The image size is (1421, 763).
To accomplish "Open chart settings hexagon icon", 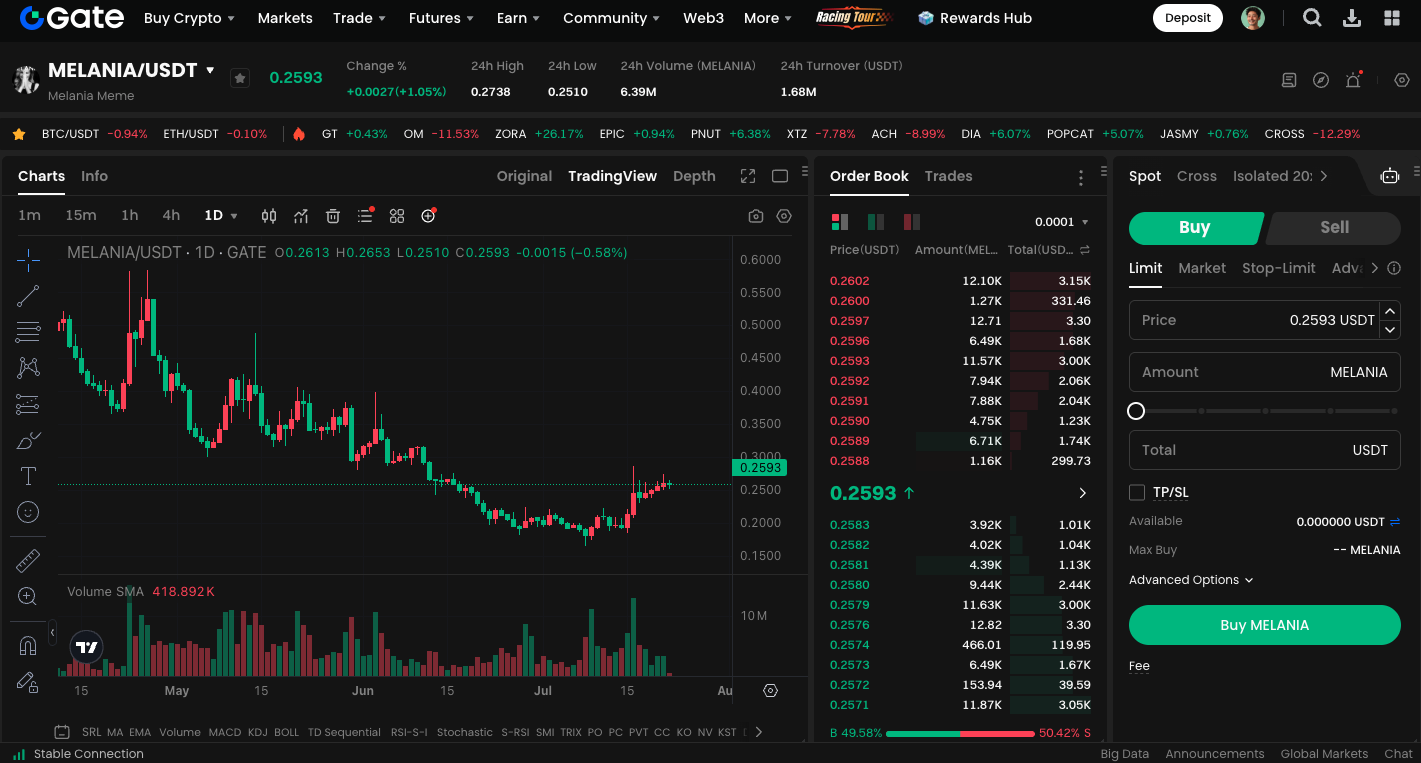I will coord(784,216).
